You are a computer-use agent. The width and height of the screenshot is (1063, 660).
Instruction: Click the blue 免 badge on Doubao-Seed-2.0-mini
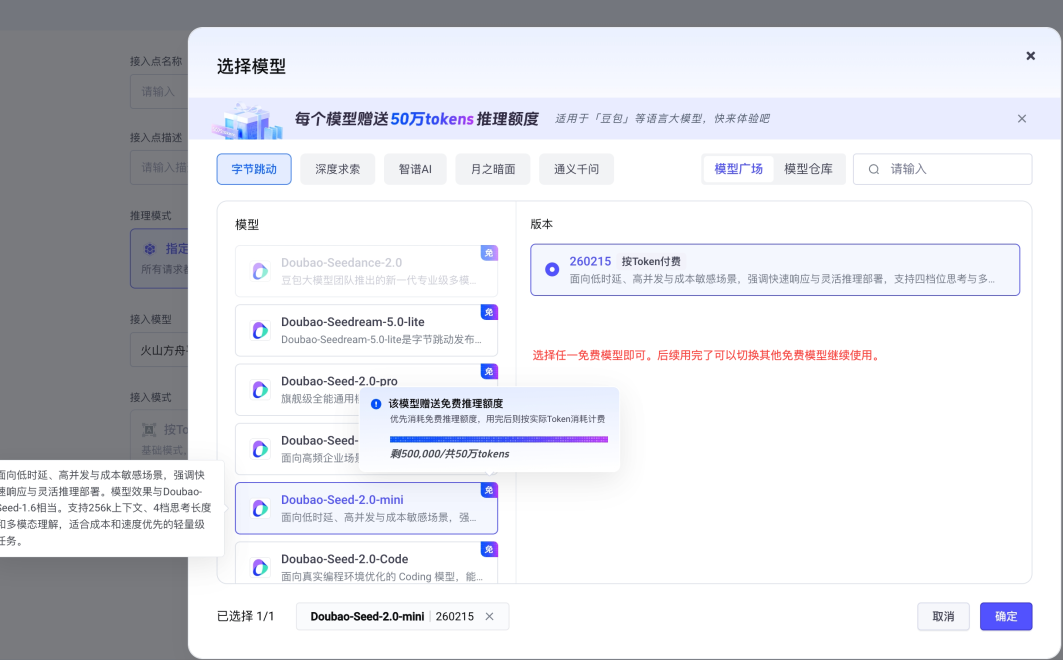click(x=488, y=490)
